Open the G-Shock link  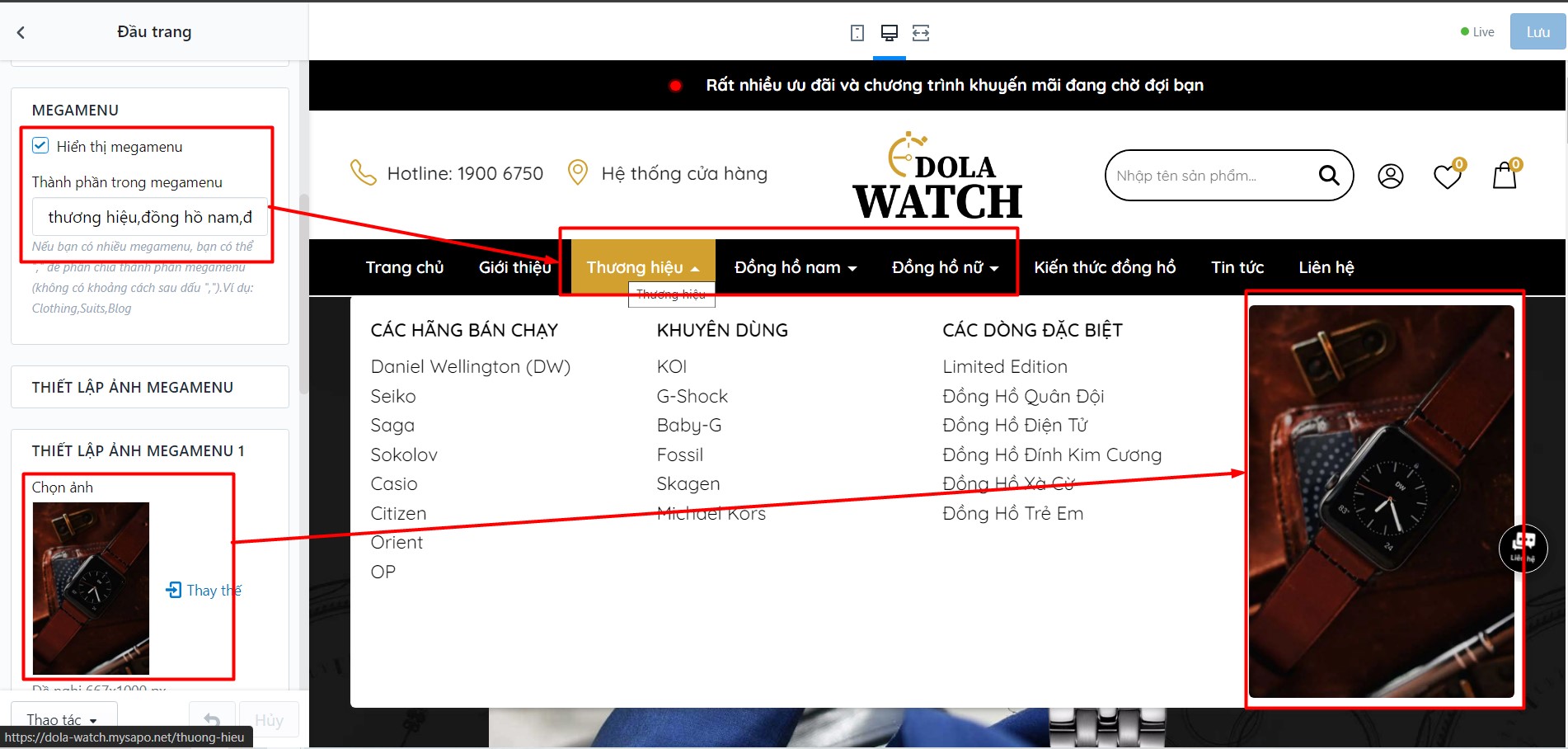[692, 396]
